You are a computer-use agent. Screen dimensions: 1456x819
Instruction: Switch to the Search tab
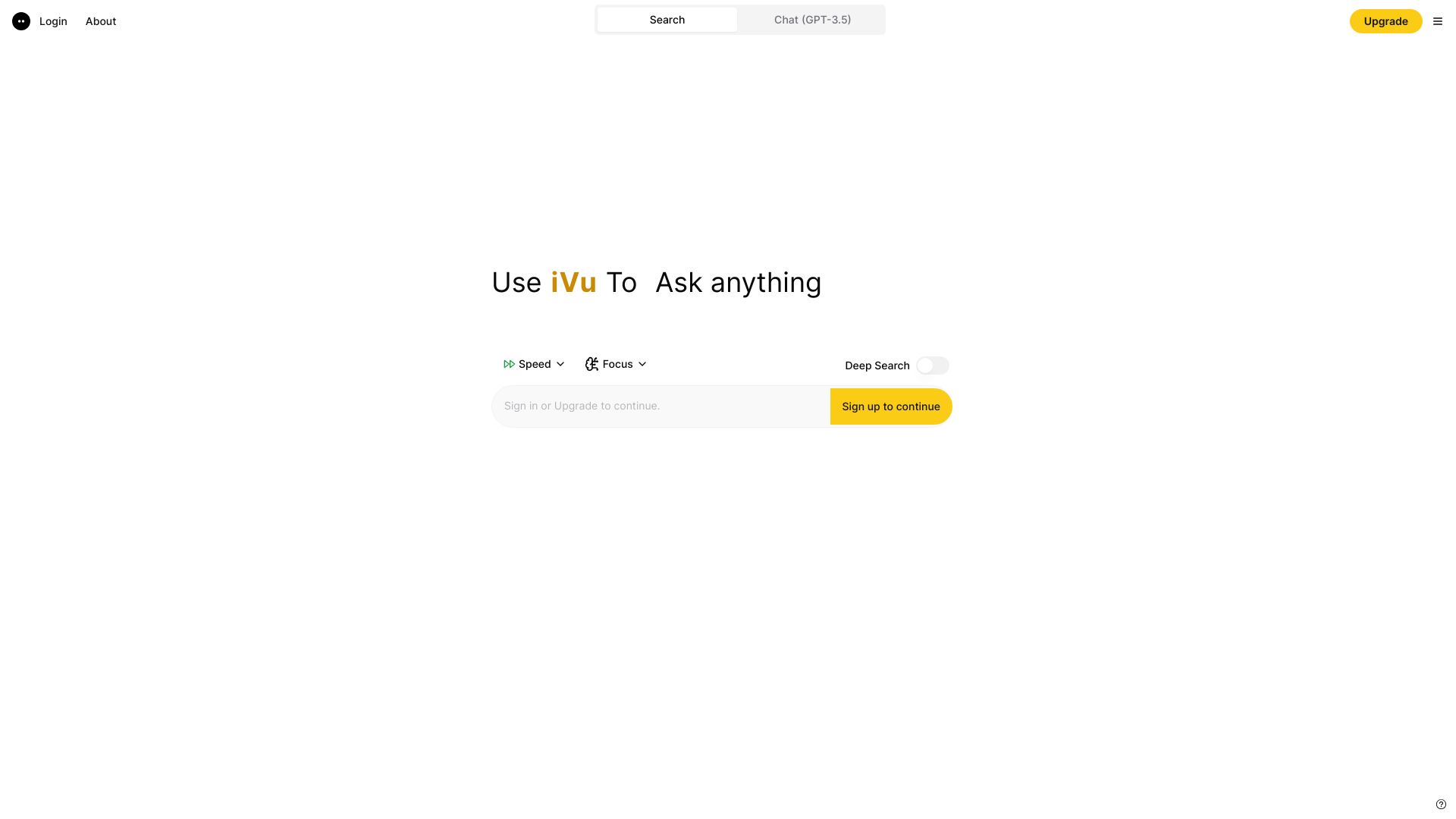coord(667,20)
